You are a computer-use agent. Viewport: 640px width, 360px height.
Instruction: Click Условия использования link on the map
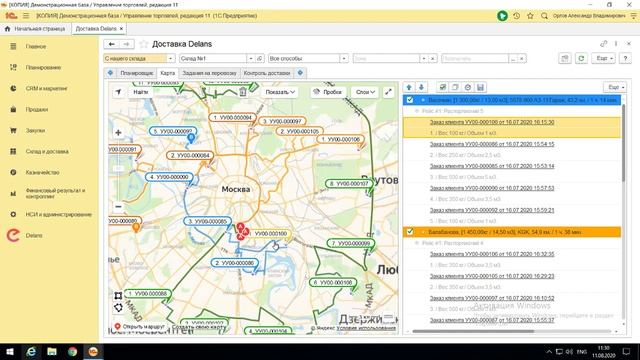click(x=366, y=328)
